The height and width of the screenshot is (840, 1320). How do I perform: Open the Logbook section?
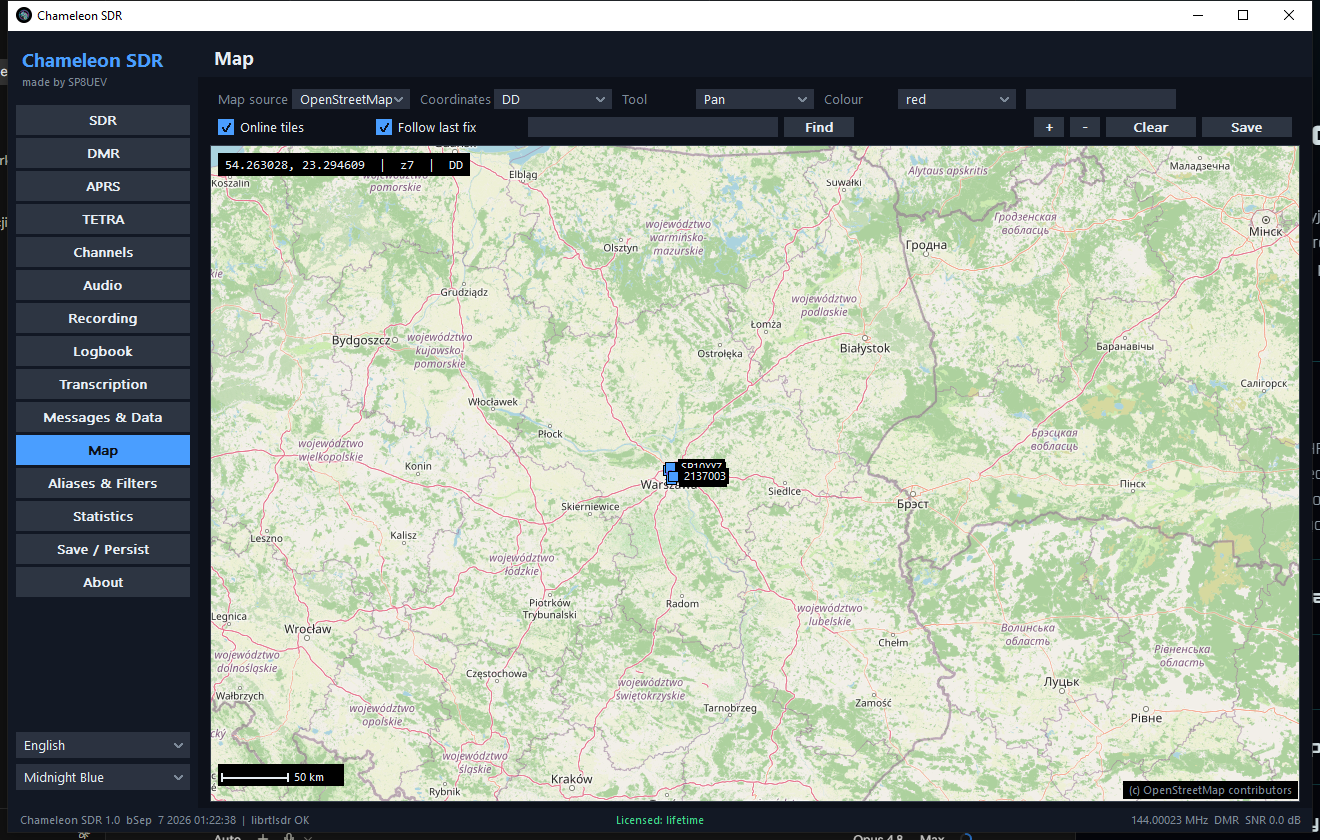[103, 351]
